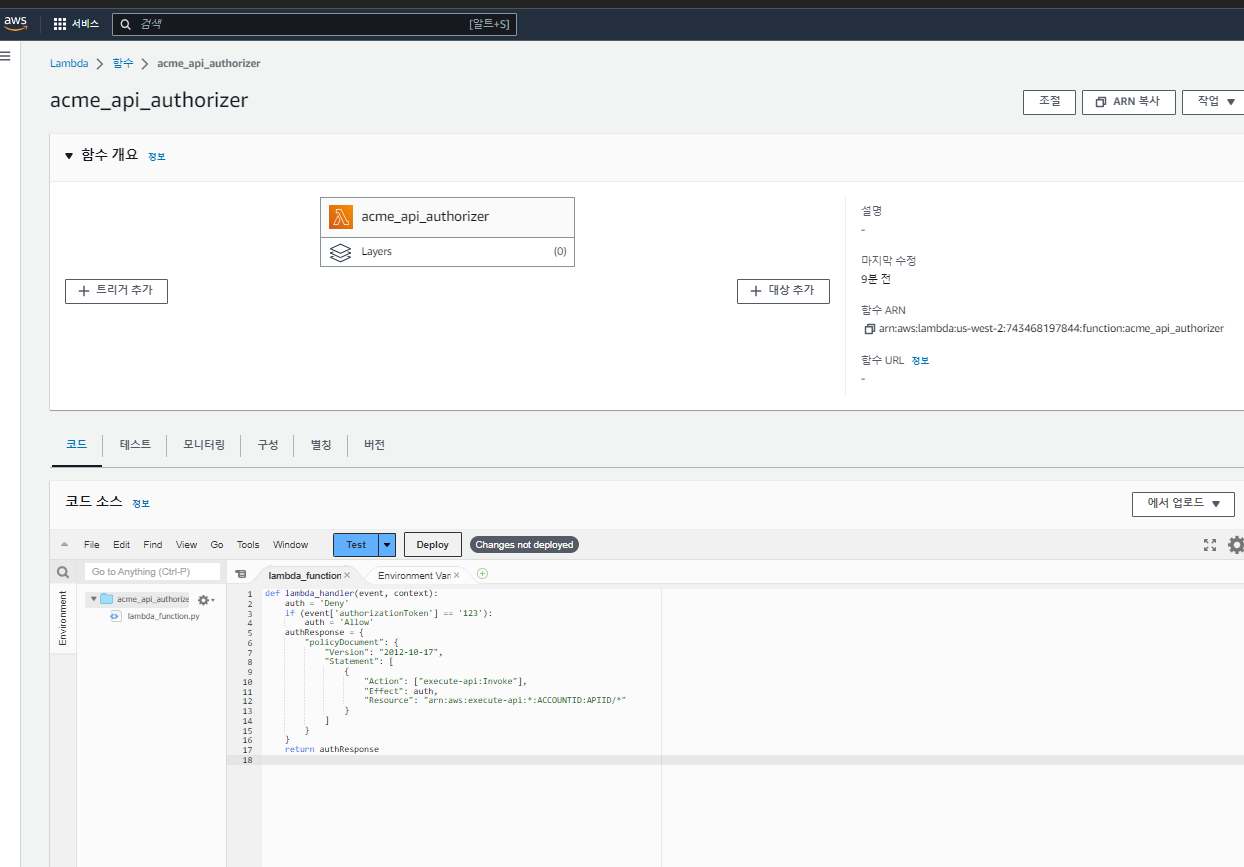Click the Layers stack icon

340,252
